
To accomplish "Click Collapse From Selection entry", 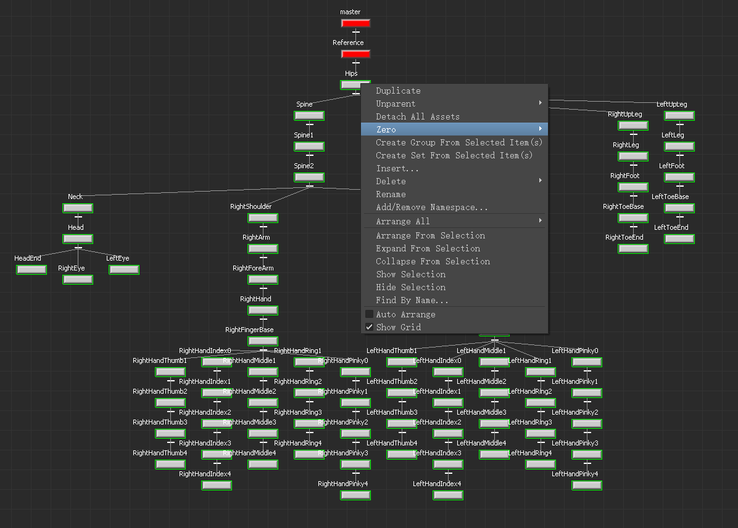I will click(x=433, y=261).
